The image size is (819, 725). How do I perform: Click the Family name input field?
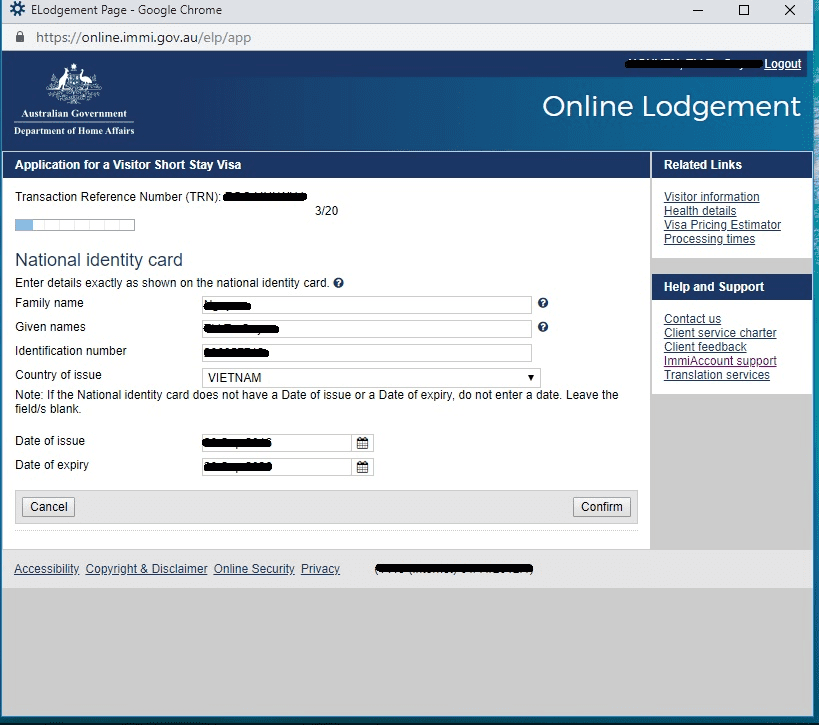pos(366,305)
